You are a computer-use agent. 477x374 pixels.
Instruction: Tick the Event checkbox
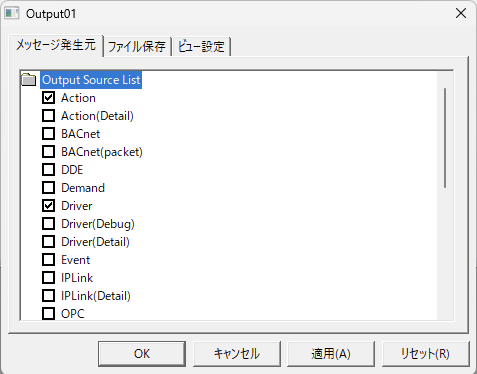click(x=49, y=260)
